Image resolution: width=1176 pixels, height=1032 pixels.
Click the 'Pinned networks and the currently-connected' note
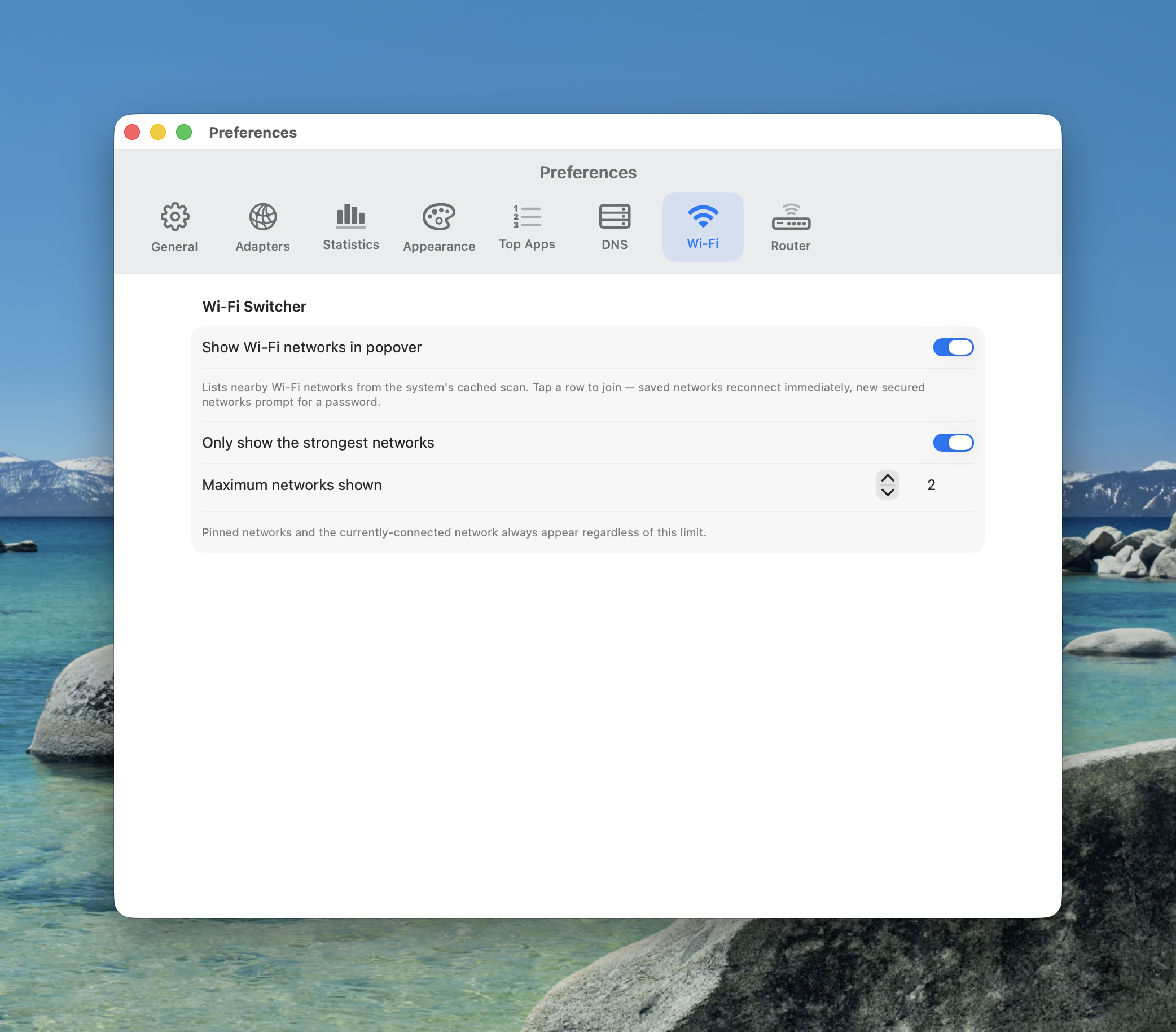(x=454, y=532)
